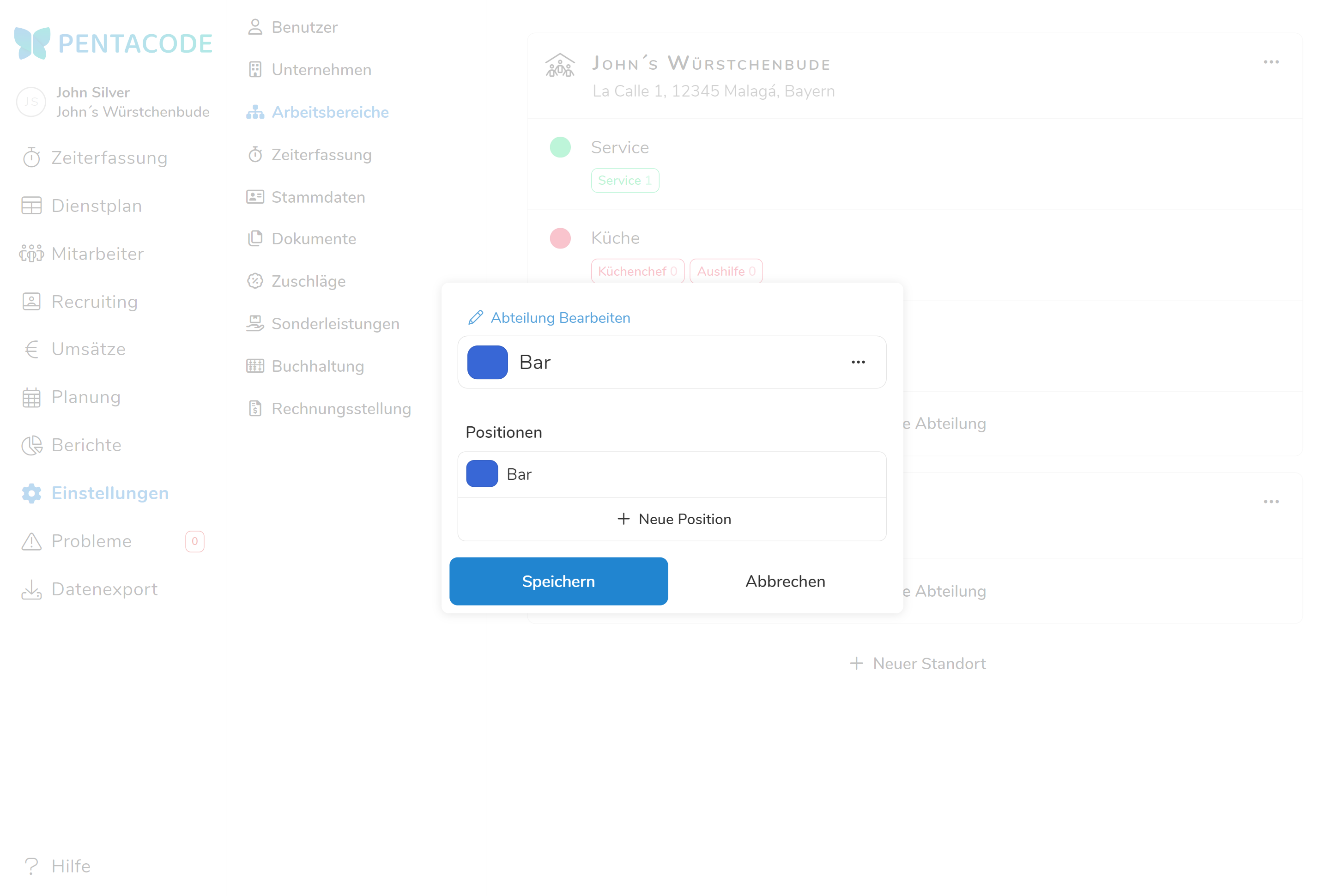The width and height of the screenshot is (1344, 896).
Task: Click the Abteilung Bearbeiten pencil icon
Action: pyautogui.click(x=475, y=318)
